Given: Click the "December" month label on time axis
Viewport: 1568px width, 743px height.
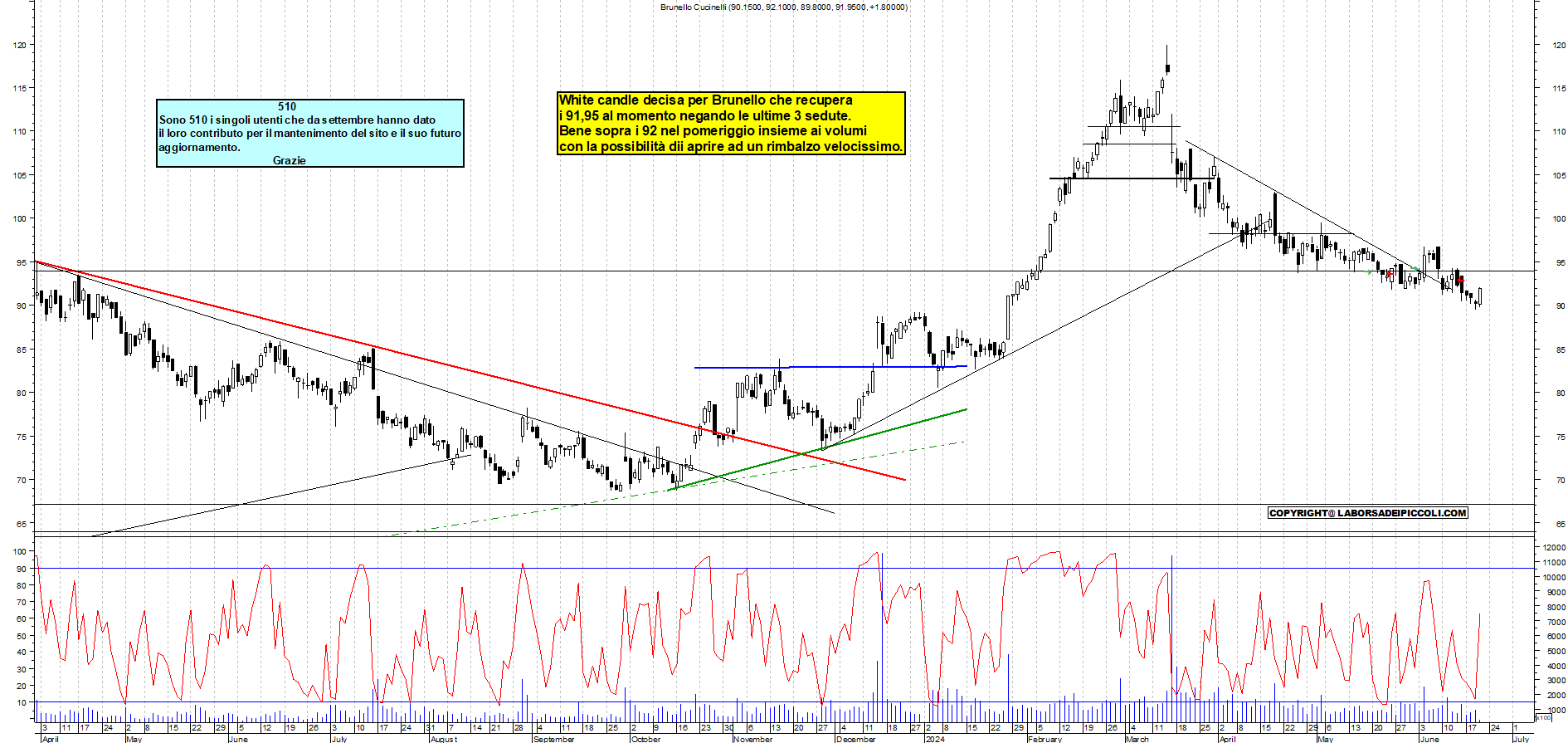Looking at the screenshot, I should tap(856, 739).
